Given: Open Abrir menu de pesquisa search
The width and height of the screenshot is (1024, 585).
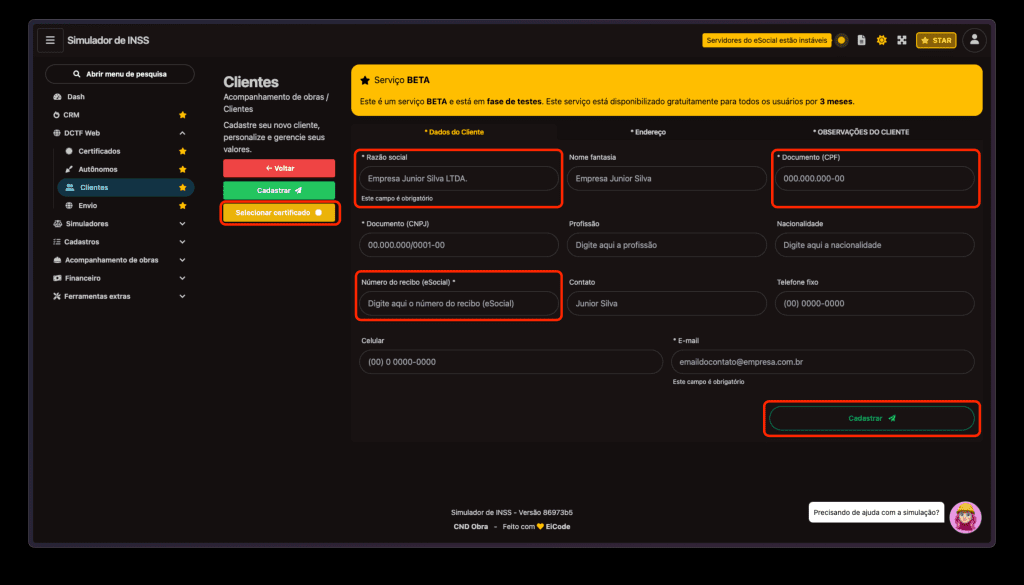Looking at the screenshot, I should click(x=120, y=74).
